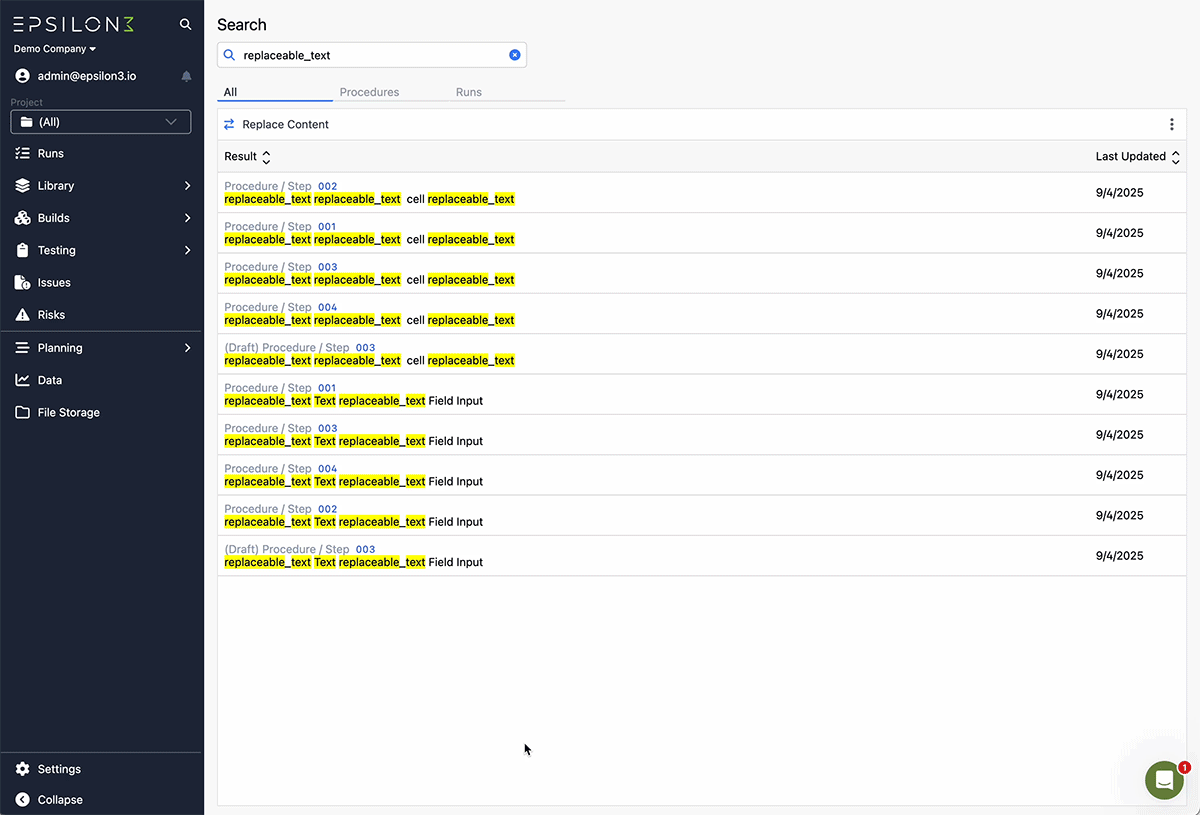Toggle sorting on the Last Updated column
1200x815 pixels.
[x=1175, y=156]
